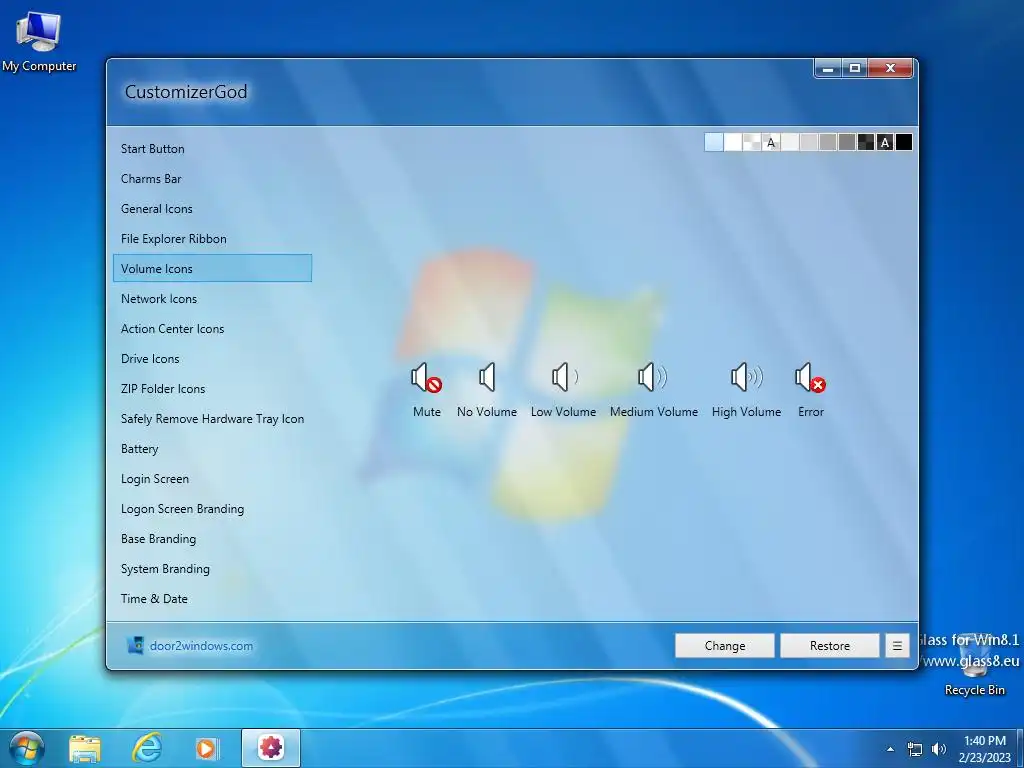The width and height of the screenshot is (1024, 768).
Task: Pick the light blue background swatch
Action: pyautogui.click(x=714, y=142)
